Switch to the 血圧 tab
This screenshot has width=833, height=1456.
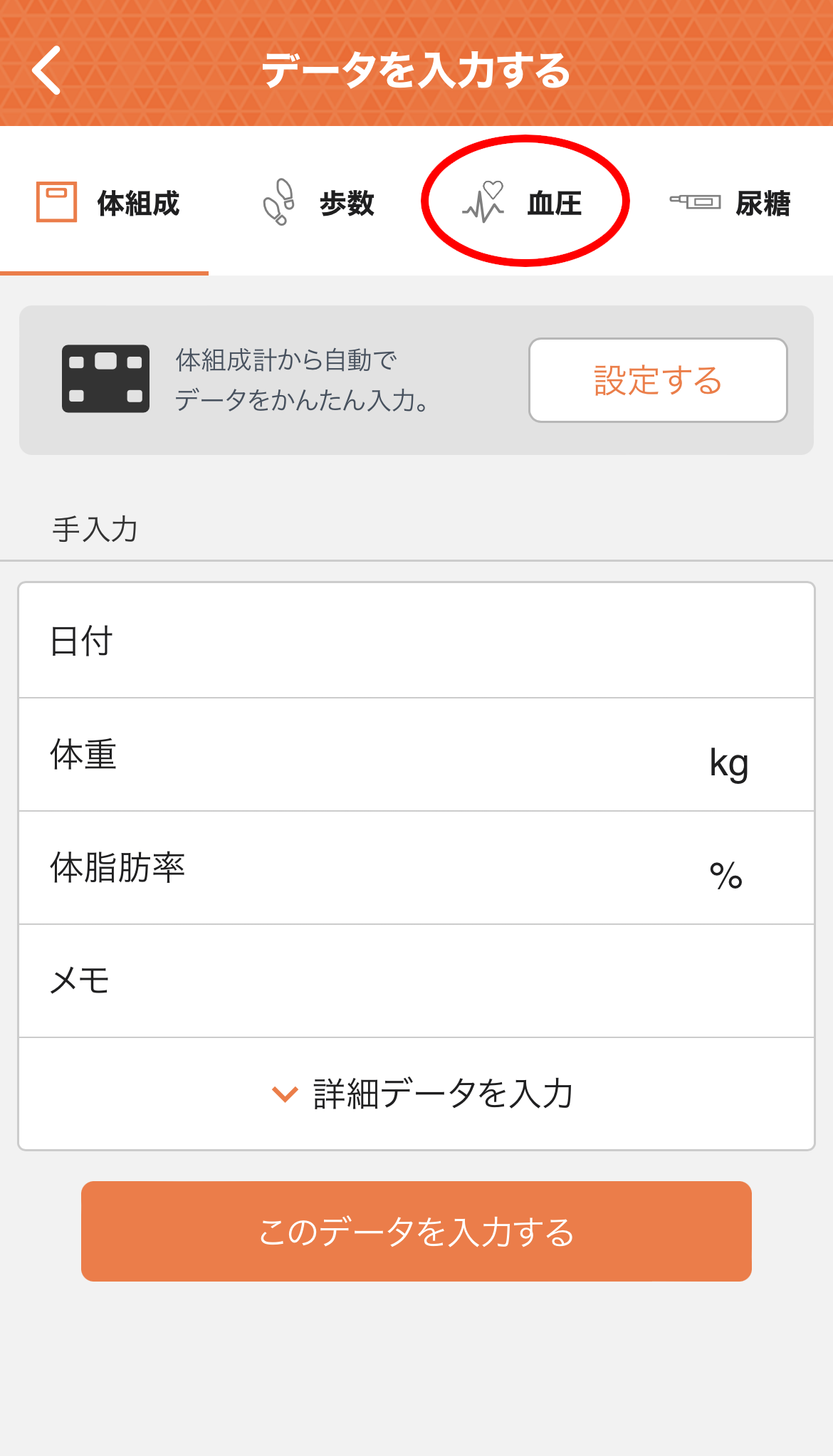point(520,204)
